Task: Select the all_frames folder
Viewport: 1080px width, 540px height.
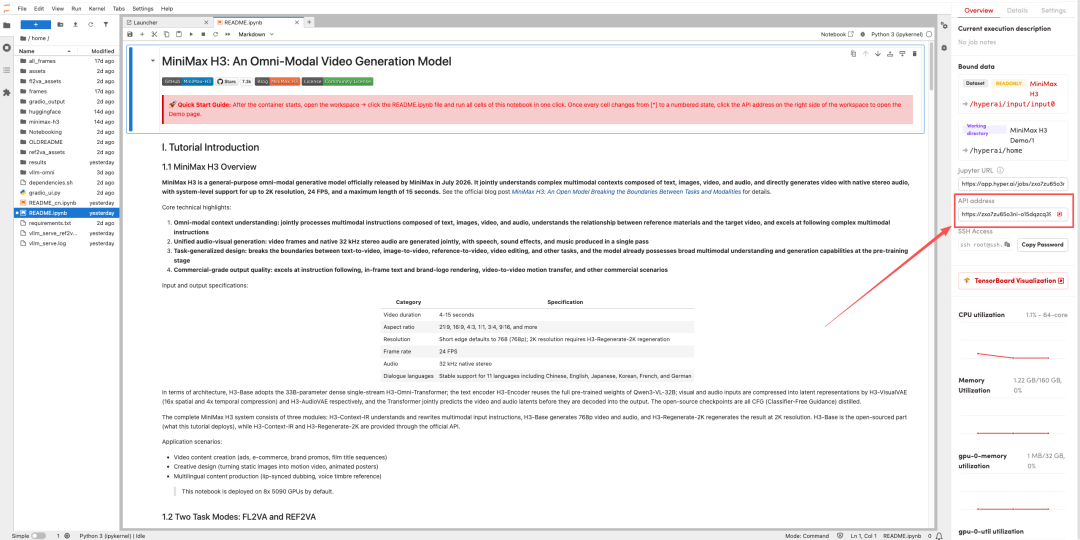Action: point(67,61)
